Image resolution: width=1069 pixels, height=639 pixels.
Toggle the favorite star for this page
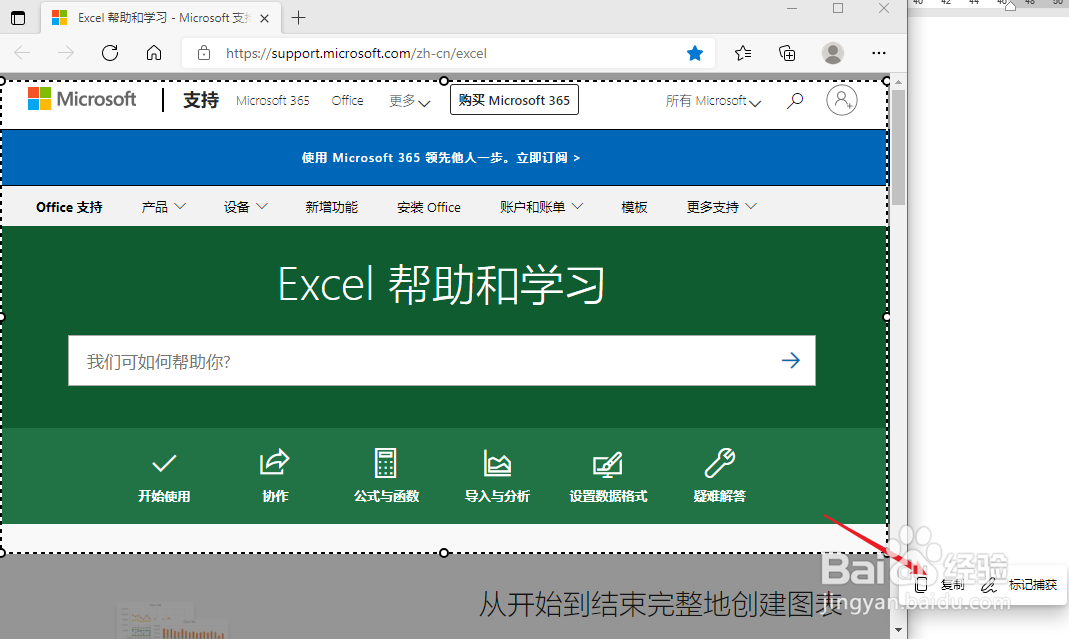click(x=695, y=53)
